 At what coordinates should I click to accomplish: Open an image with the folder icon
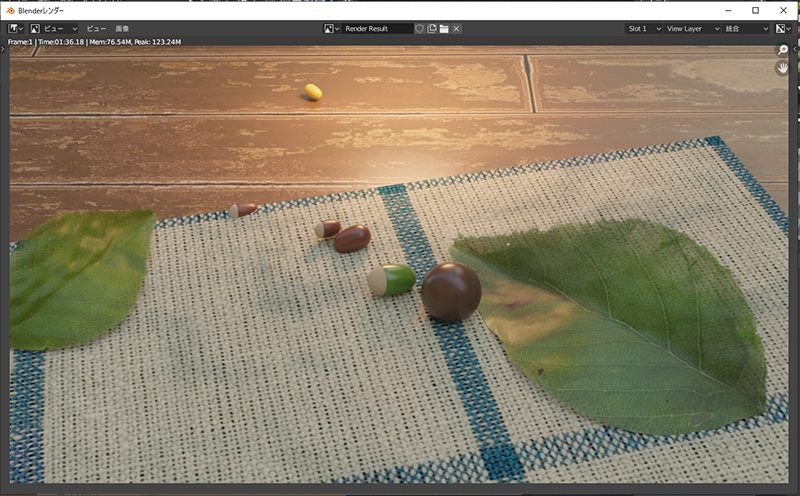click(444, 29)
